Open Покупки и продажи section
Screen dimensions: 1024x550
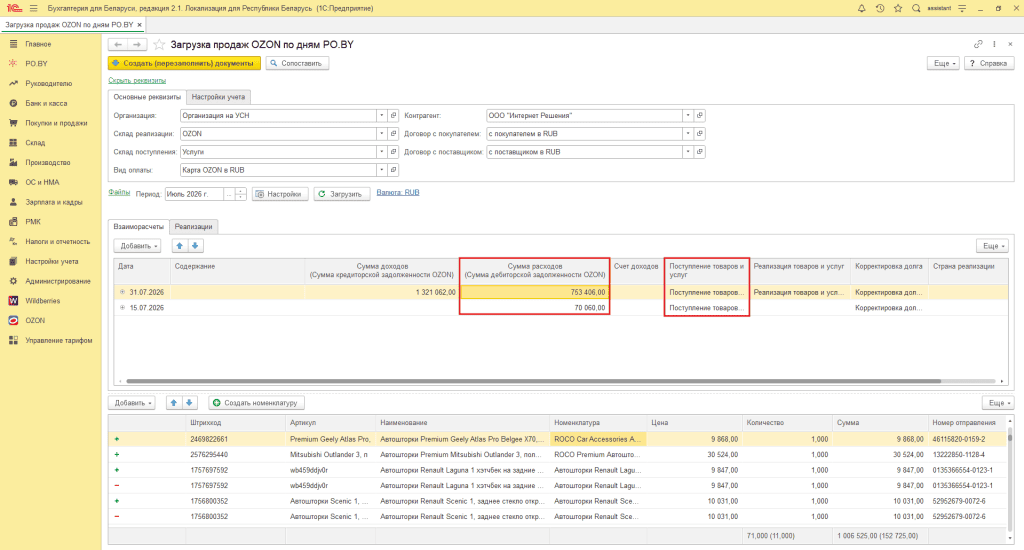coord(56,123)
